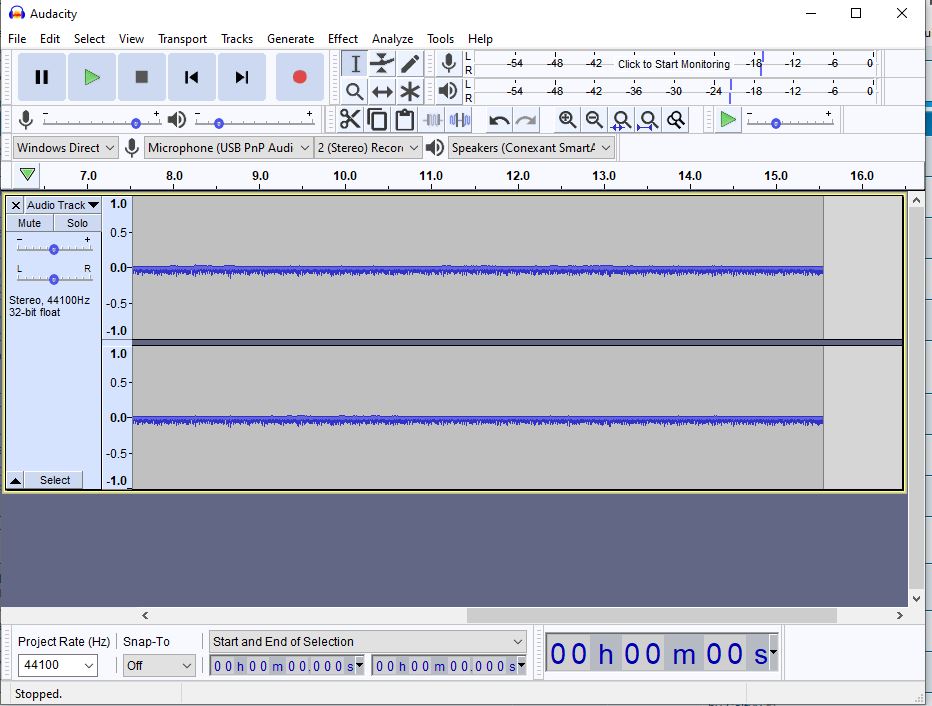Open the File menu

pos(17,39)
